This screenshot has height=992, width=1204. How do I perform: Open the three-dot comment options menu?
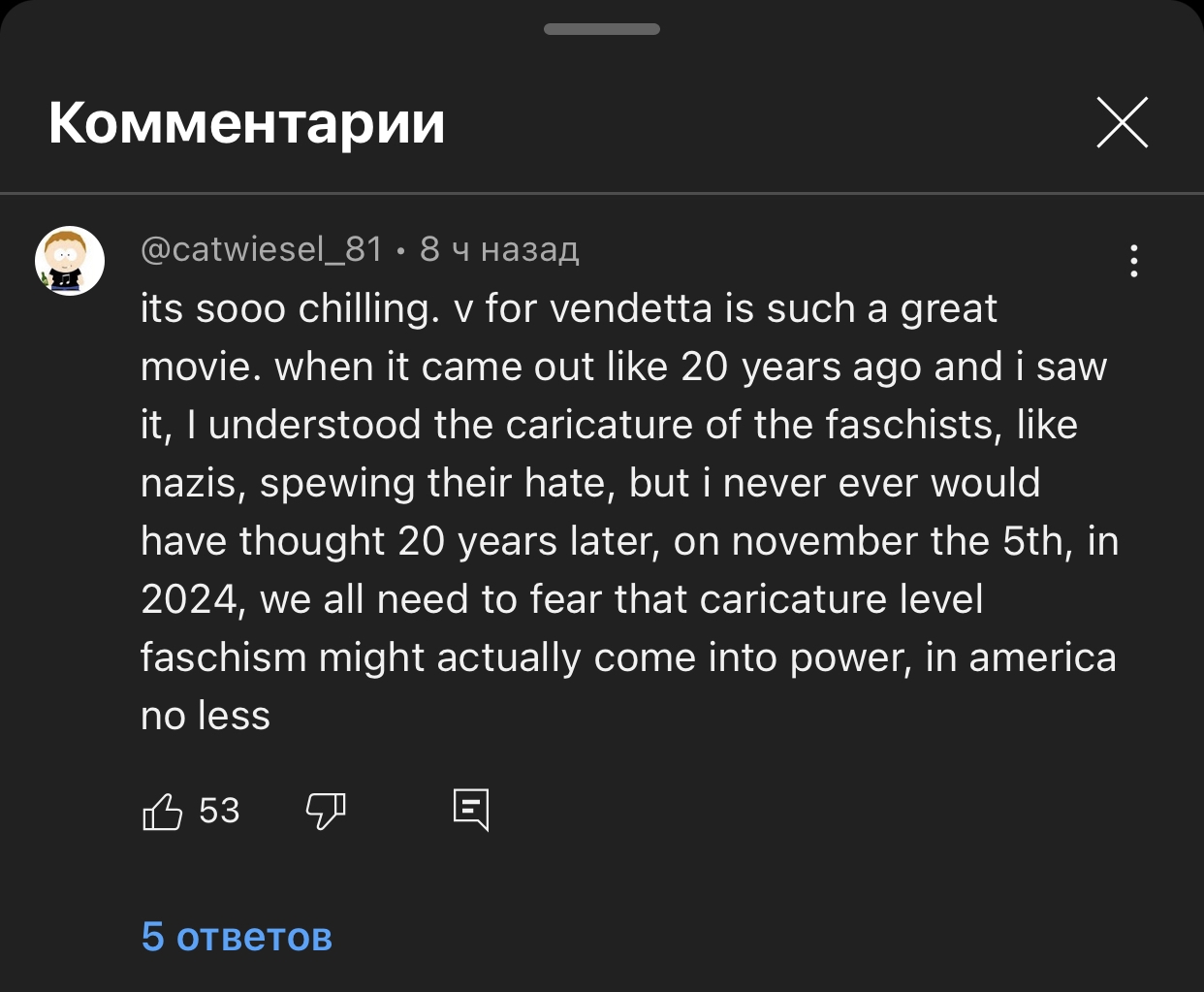click(1133, 261)
